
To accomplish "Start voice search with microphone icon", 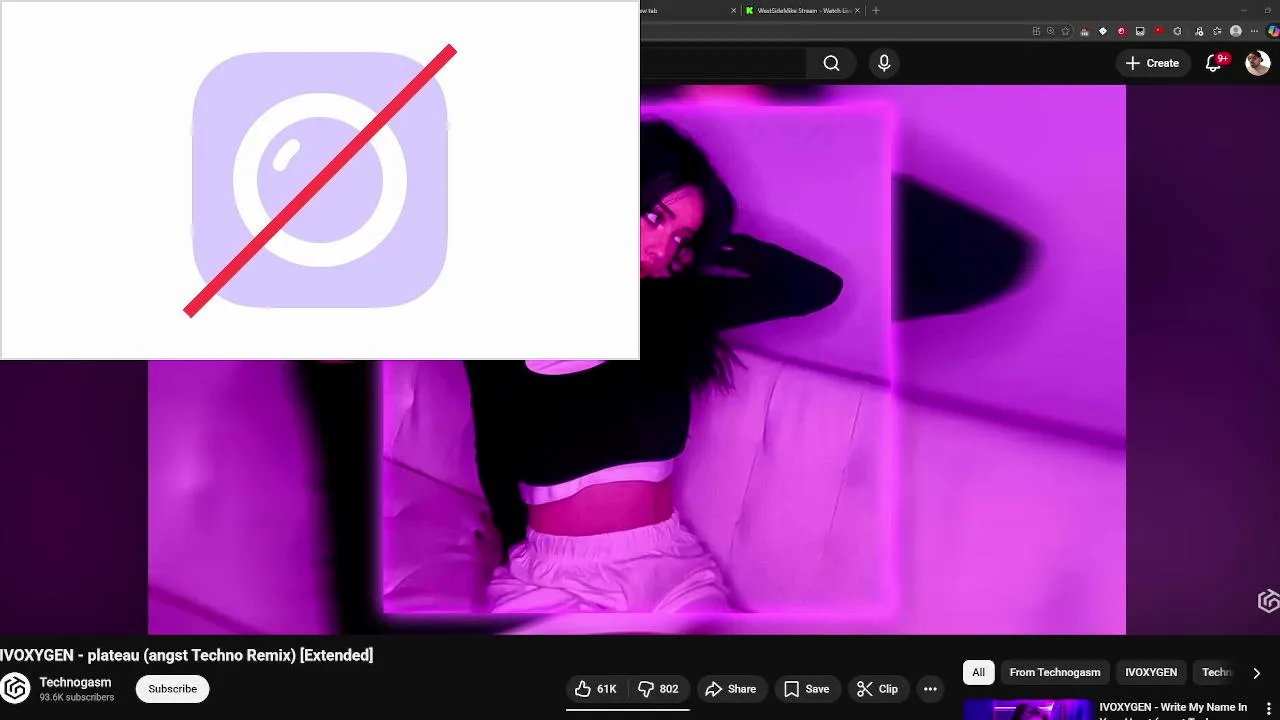I will (x=884, y=63).
